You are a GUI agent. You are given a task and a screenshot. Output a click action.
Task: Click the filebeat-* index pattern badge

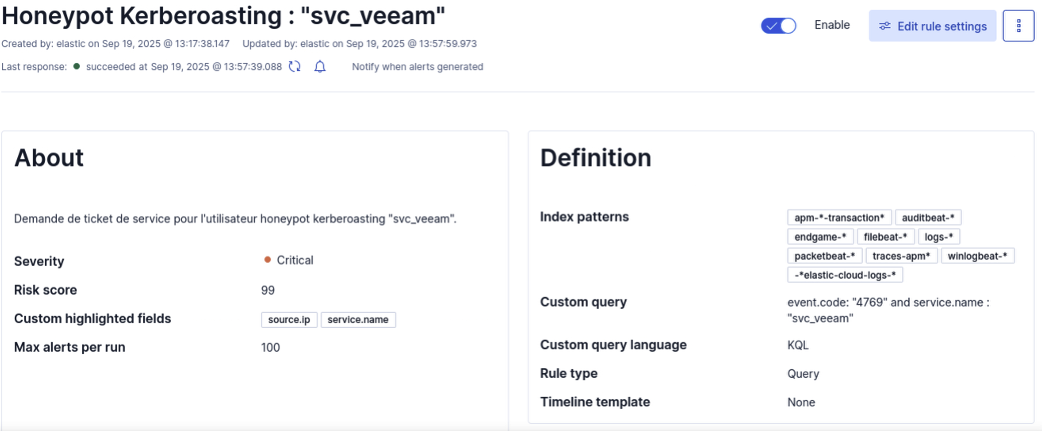tap(886, 237)
